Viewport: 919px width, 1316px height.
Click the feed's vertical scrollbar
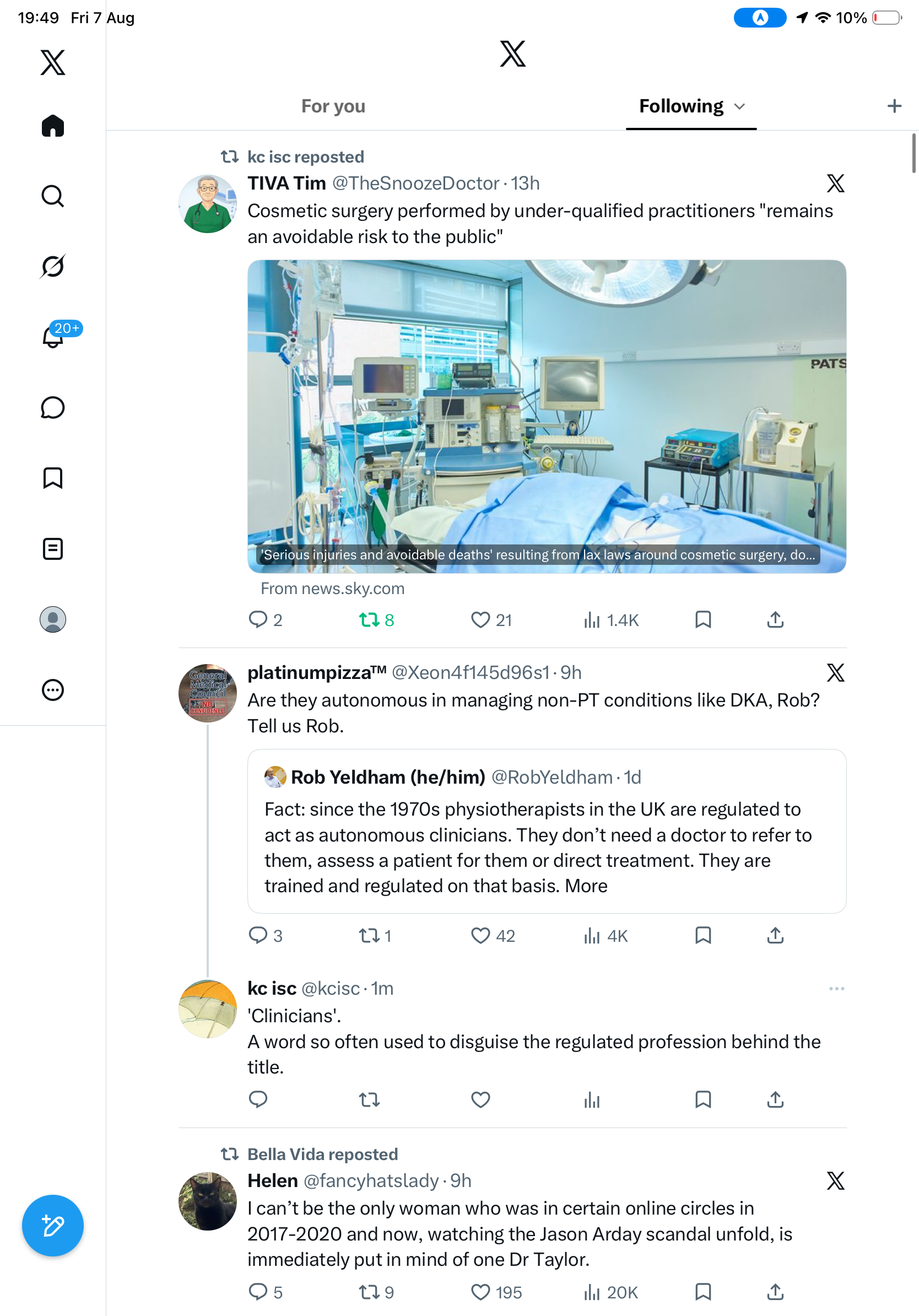(x=914, y=153)
